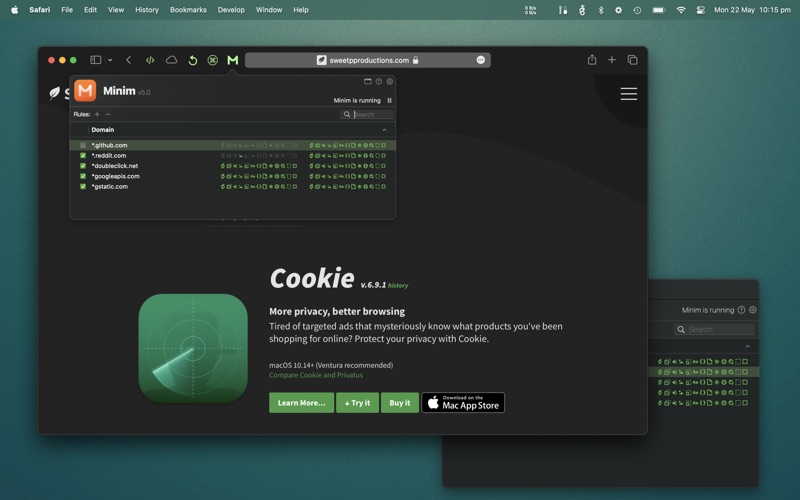Remove selected rule with minus button
800x500 pixels.
click(x=108, y=114)
